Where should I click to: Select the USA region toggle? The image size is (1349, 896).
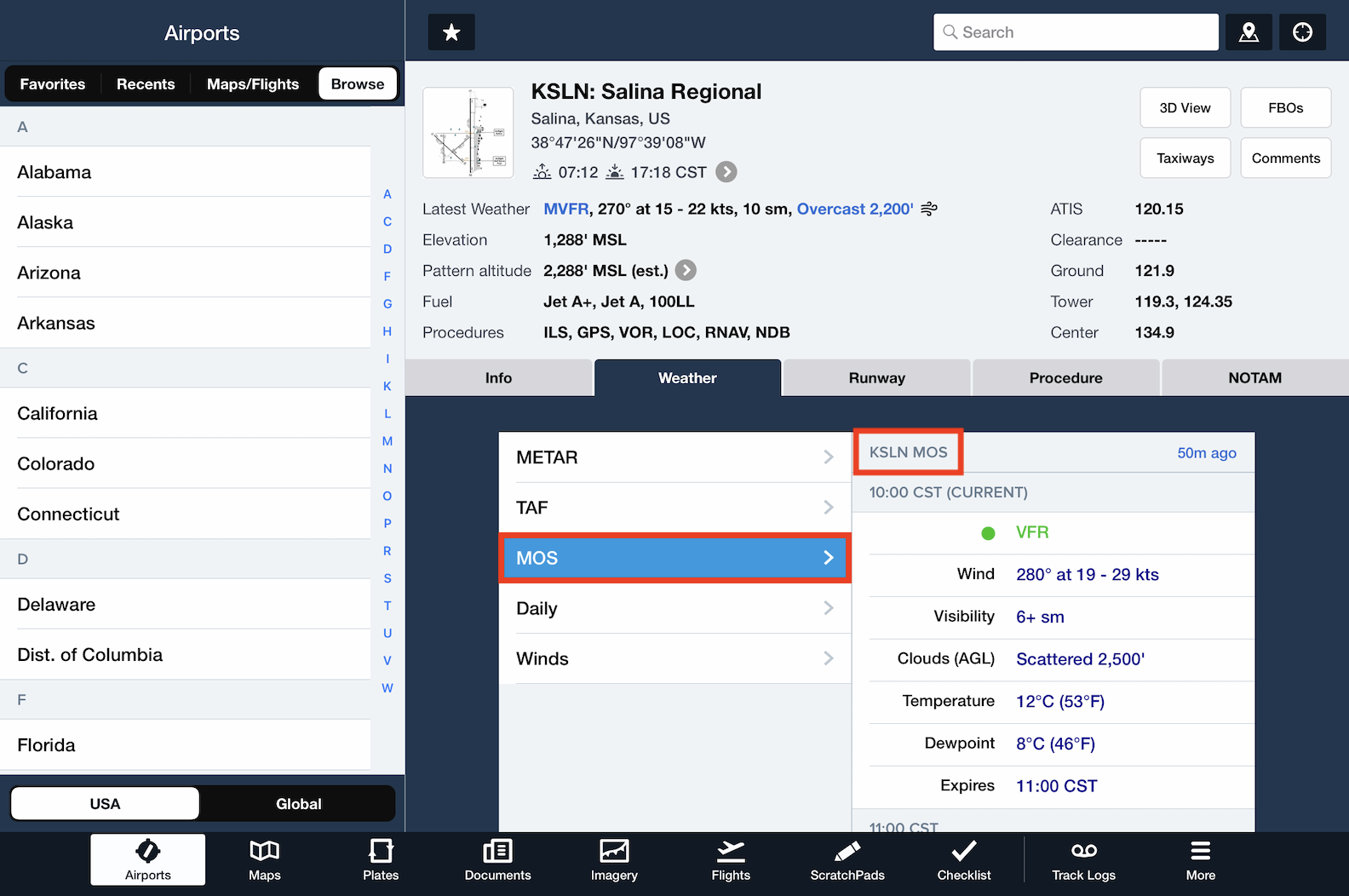(106, 803)
